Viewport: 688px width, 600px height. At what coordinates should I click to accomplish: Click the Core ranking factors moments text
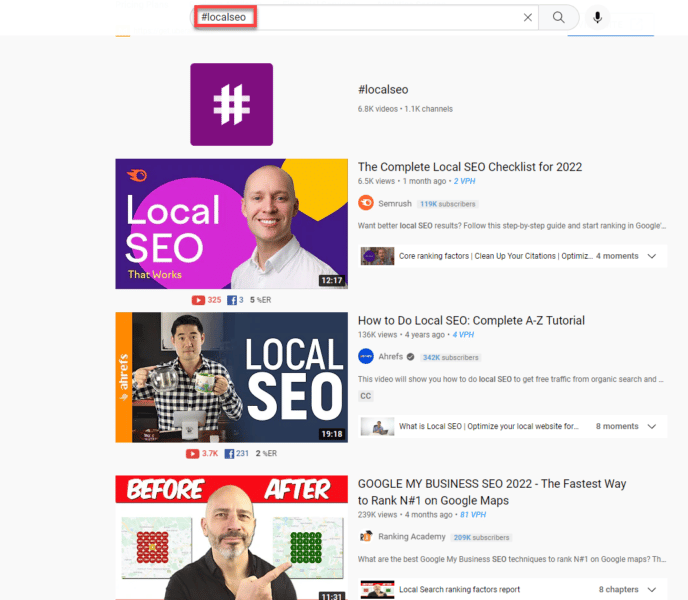tap(496, 256)
